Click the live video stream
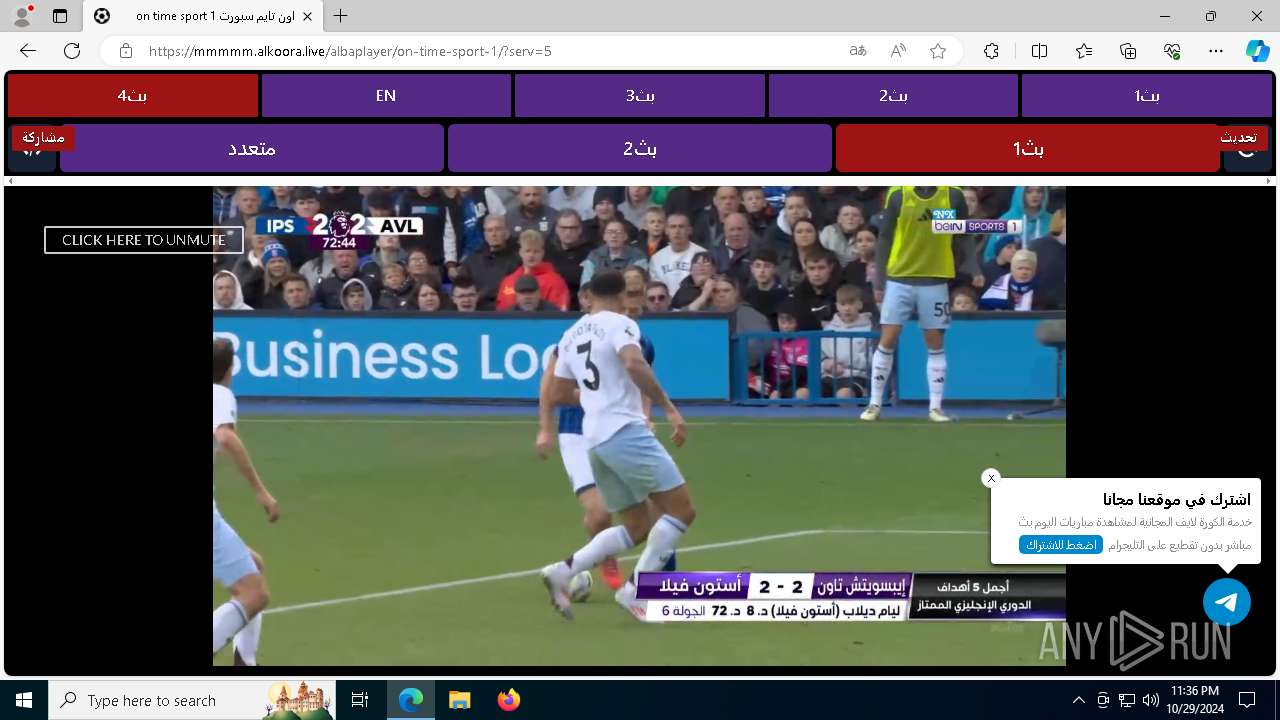 pos(639,426)
